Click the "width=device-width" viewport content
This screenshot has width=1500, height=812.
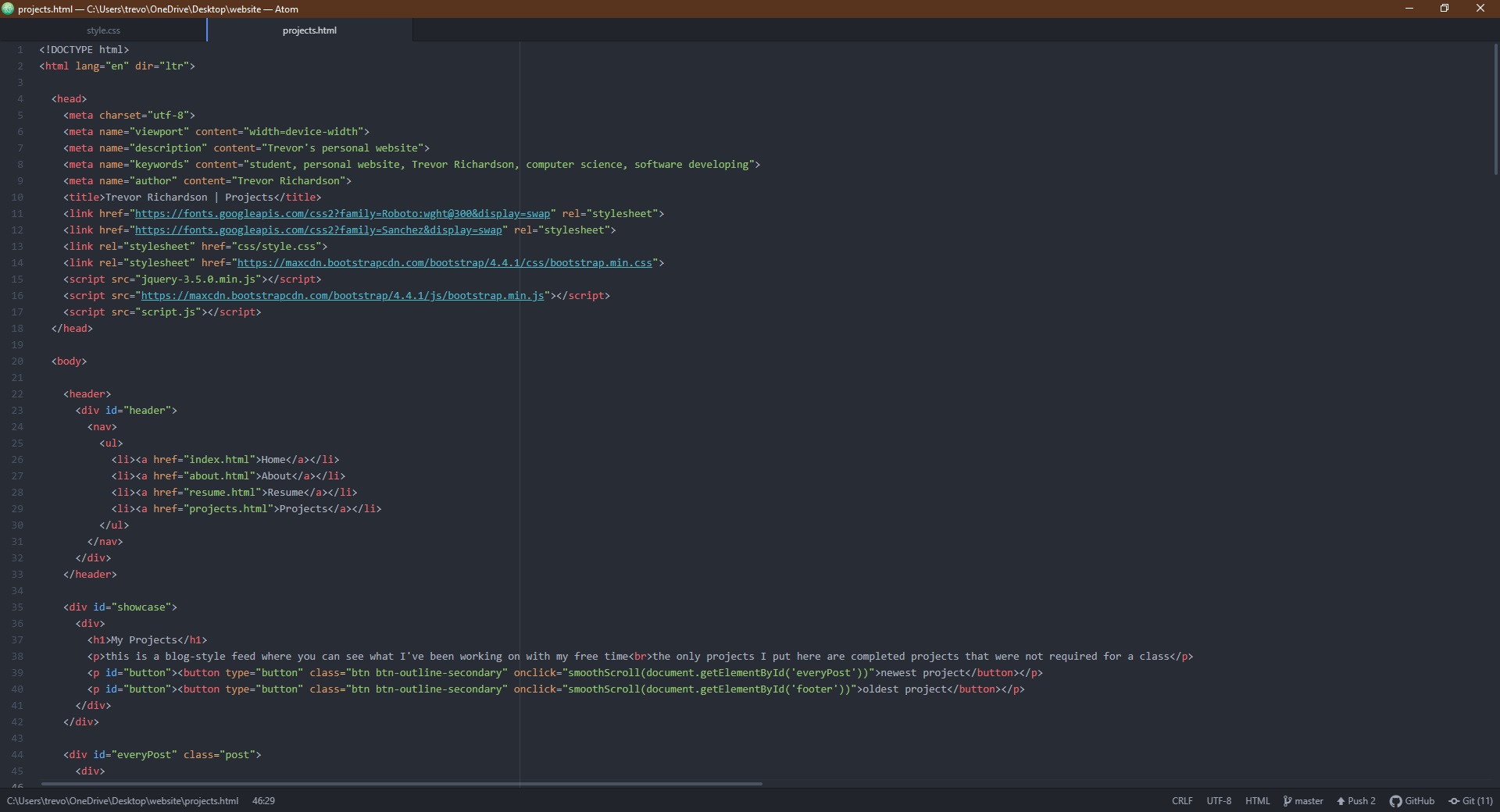tap(304, 132)
